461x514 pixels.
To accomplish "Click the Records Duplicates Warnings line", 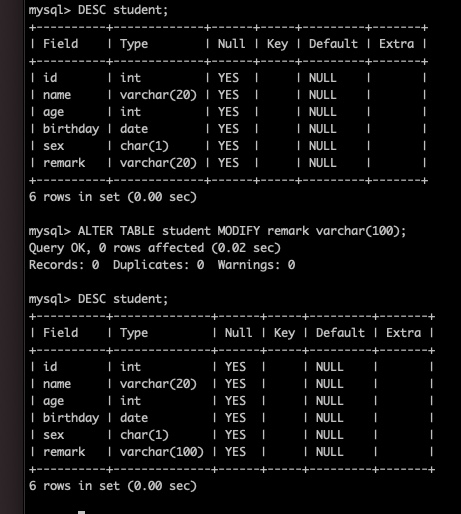I will (x=162, y=265).
